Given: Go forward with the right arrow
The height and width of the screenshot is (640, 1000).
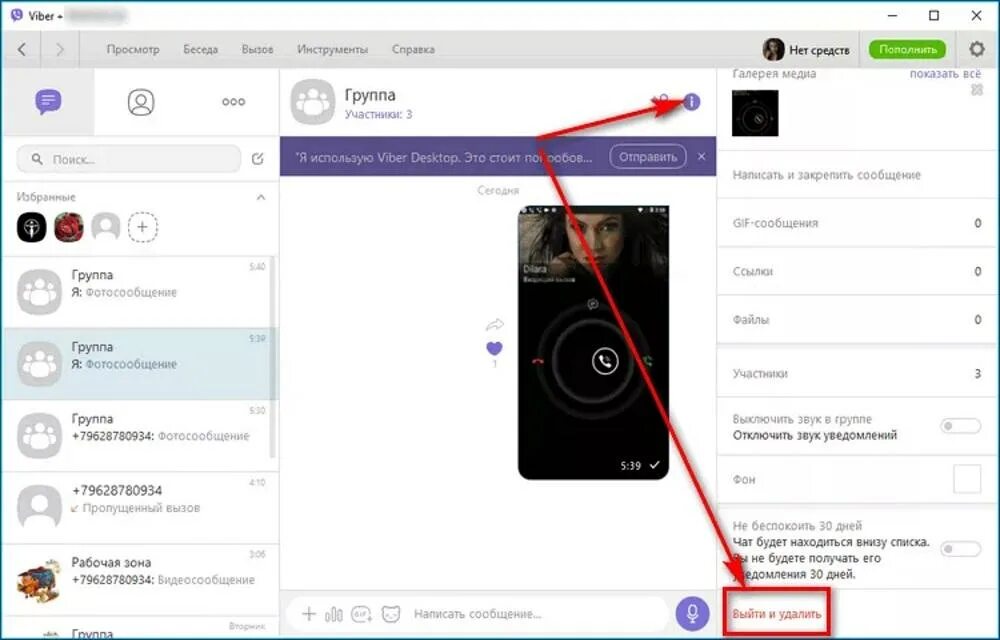Looking at the screenshot, I should [x=60, y=49].
